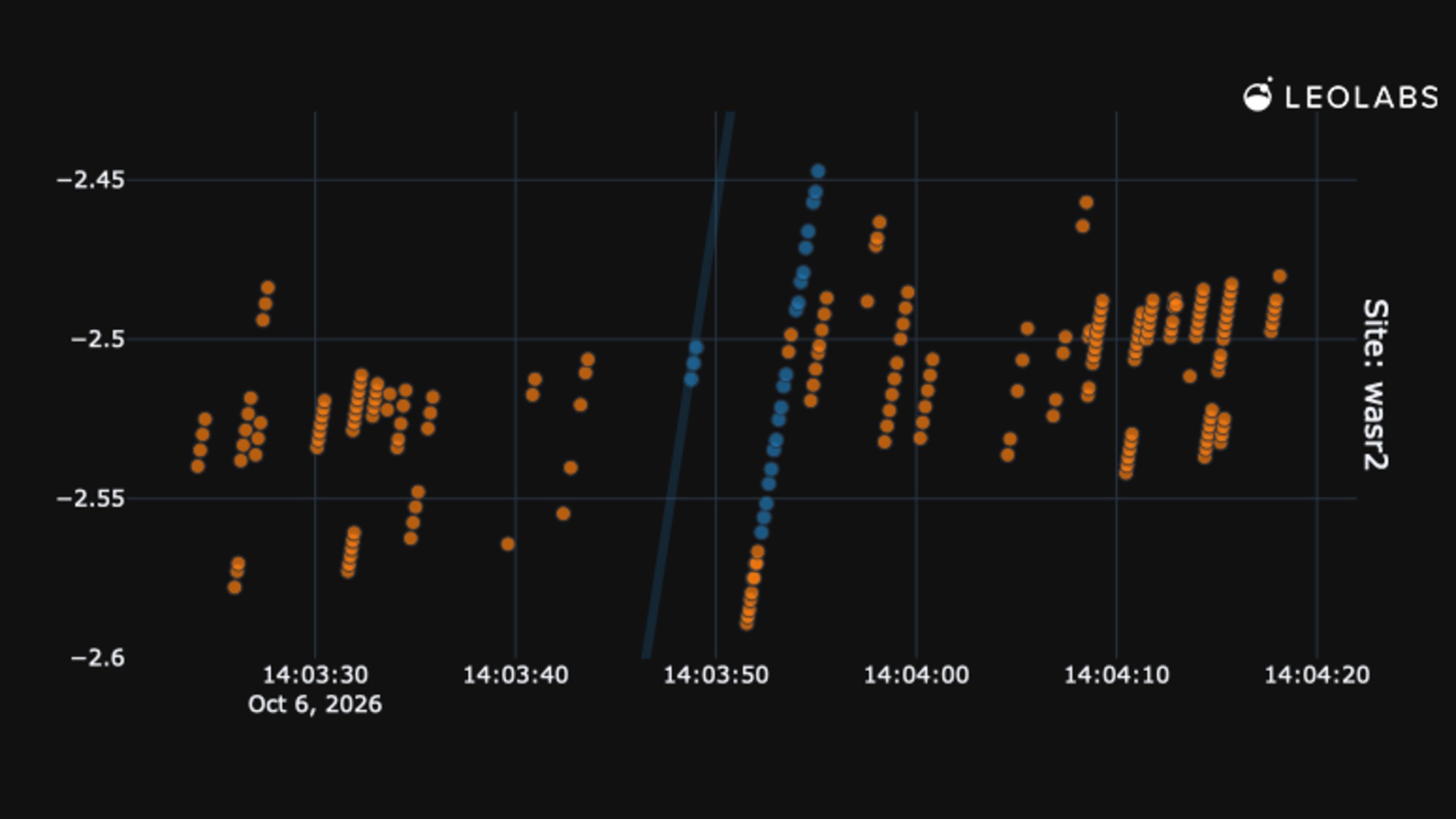Screen dimensions: 1456x819
Task: Click the 14:04:20 time axis label
Action: click(x=1317, y=675)
